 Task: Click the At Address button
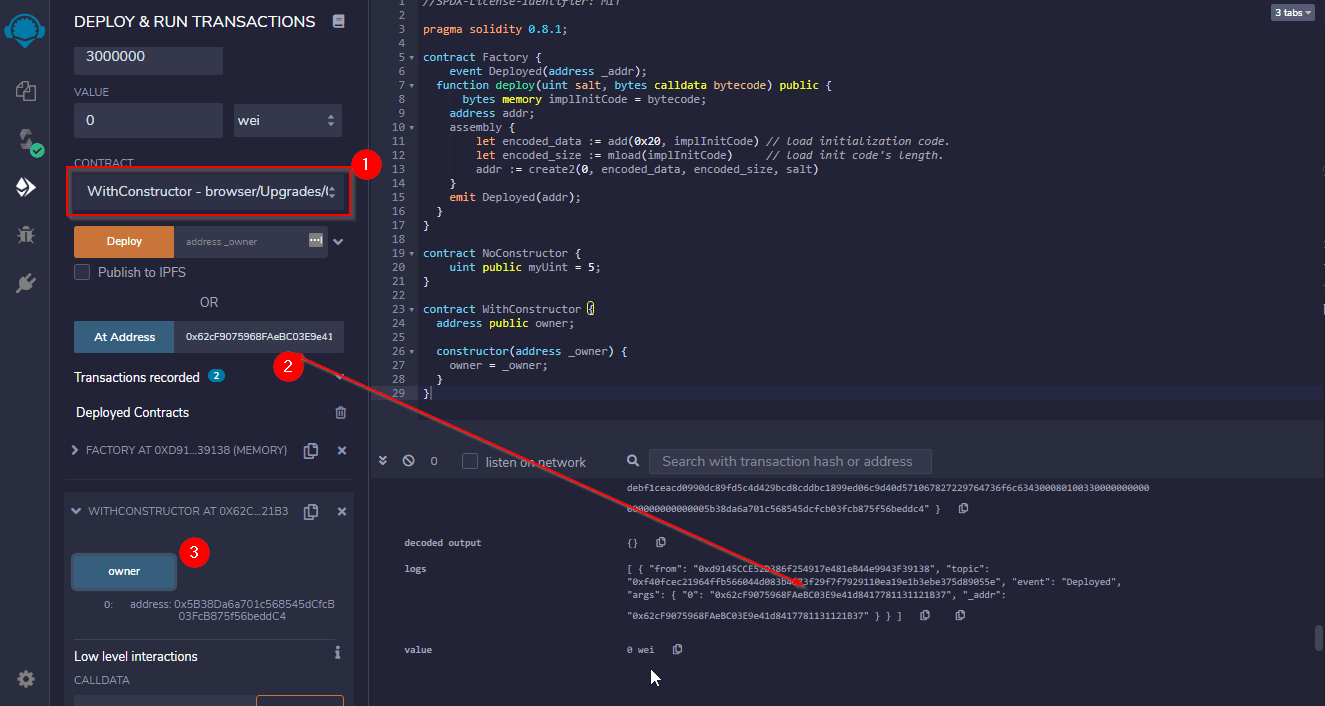124,337
